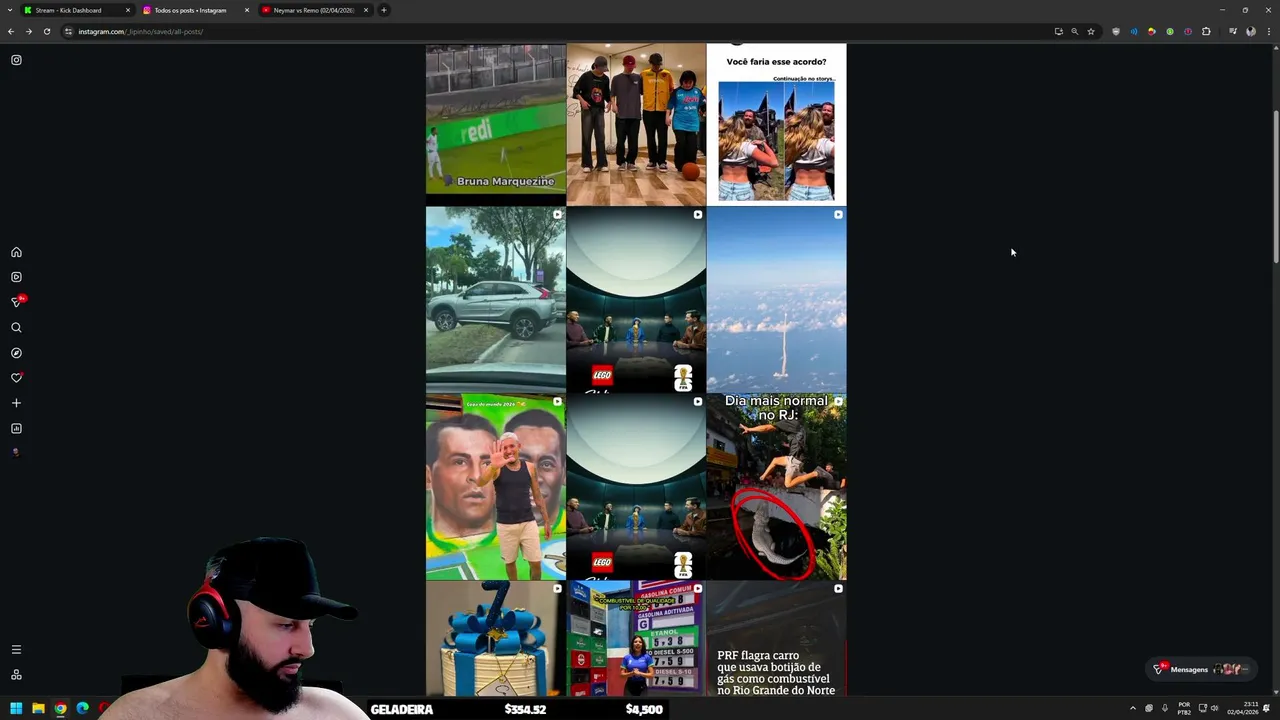This screenshot has height=720, width=1280.
Task: Open Microsoft Edge from taskbar
Action: 82,709
